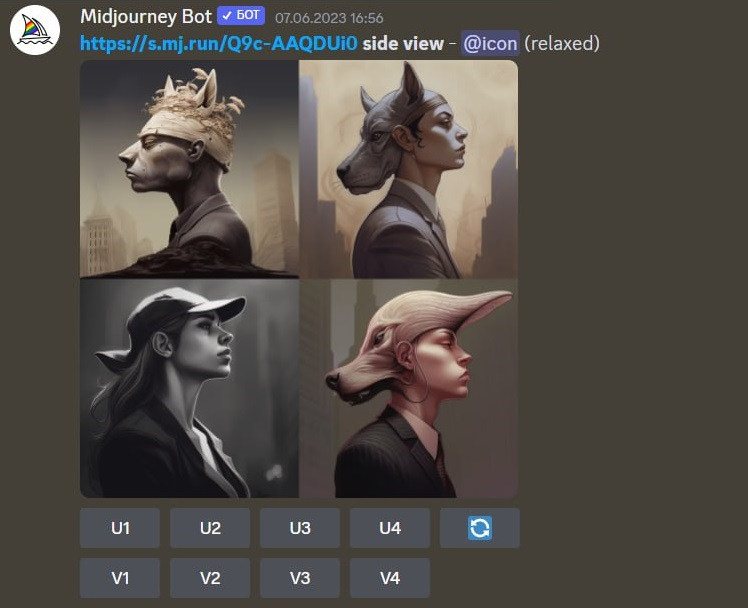Open the bottom-right dog-hat figure image
748x608 pixels.
tap(409, 389)
